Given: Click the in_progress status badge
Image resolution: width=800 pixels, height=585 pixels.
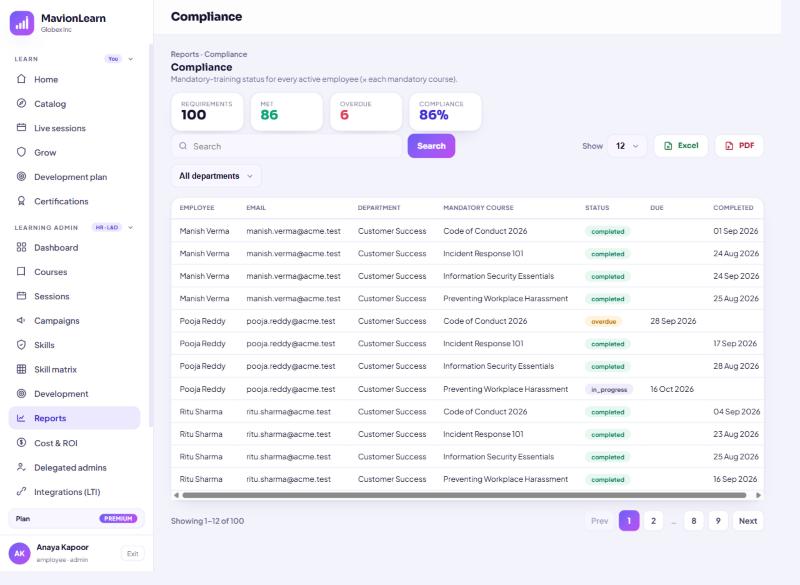Looking at the screenshot, I should pyautogui.click(x=609, y=389).
